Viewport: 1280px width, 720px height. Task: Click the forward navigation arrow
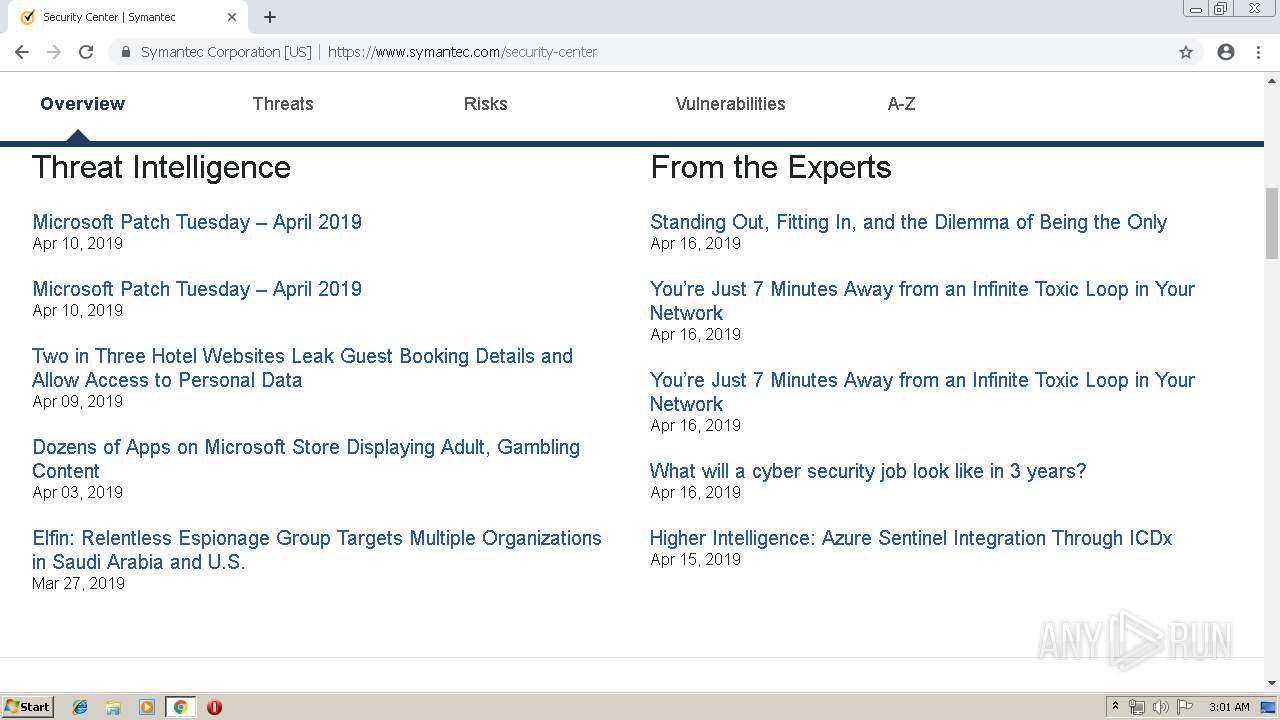(x=54, y=52)
